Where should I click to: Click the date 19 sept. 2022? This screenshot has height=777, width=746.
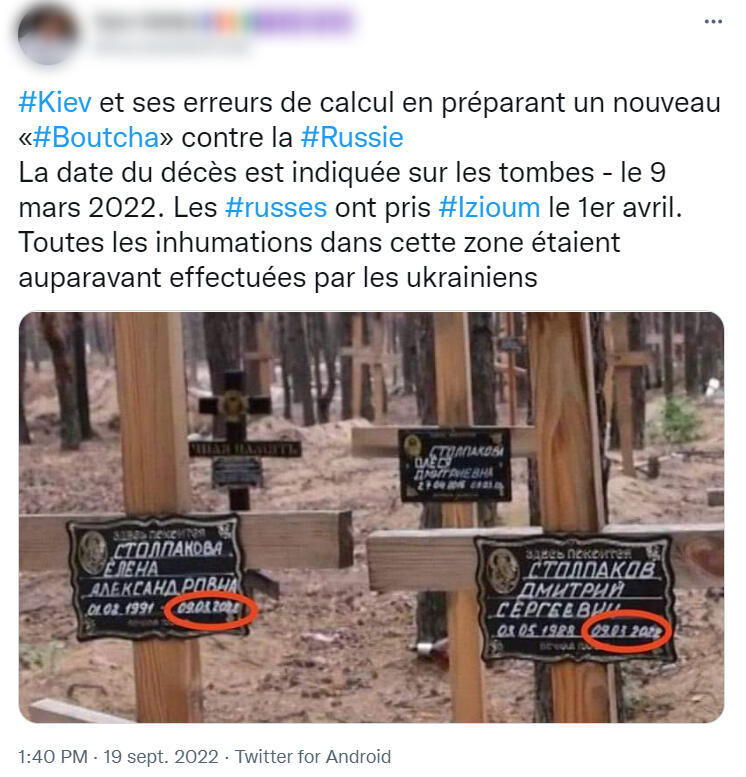[x=161, y=757]
